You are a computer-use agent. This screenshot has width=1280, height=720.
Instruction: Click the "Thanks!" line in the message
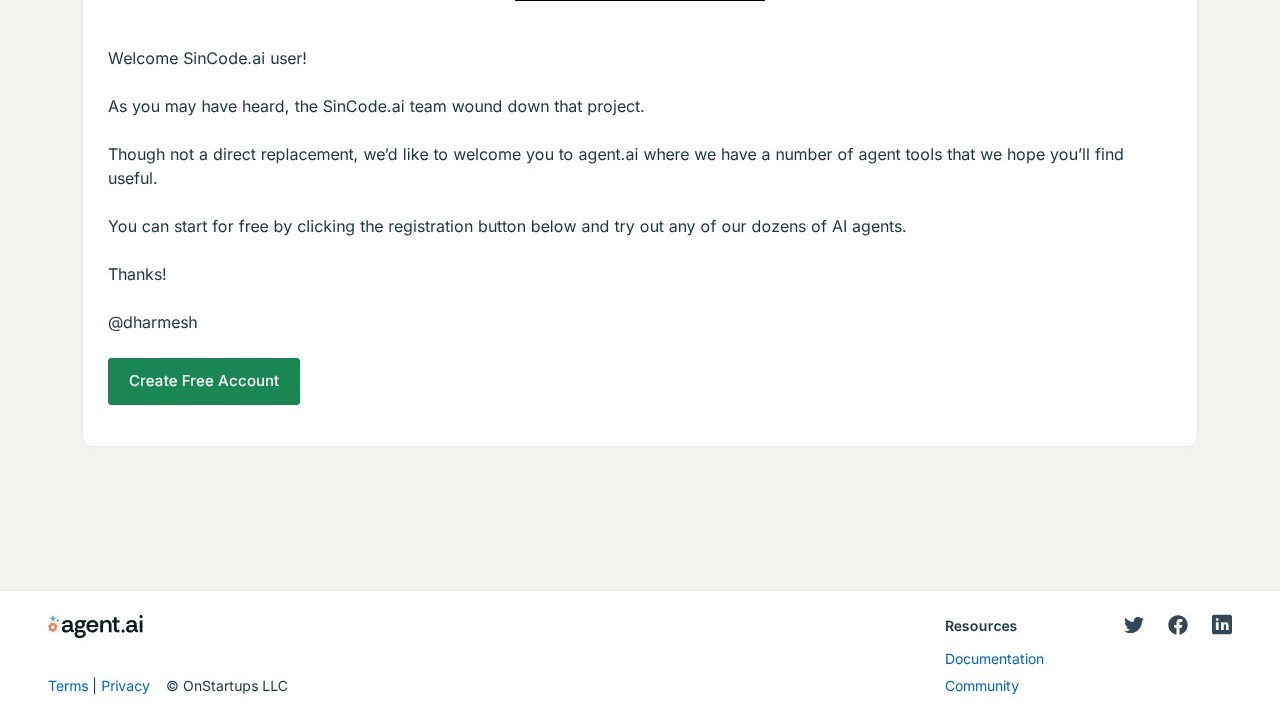point(137,274)
